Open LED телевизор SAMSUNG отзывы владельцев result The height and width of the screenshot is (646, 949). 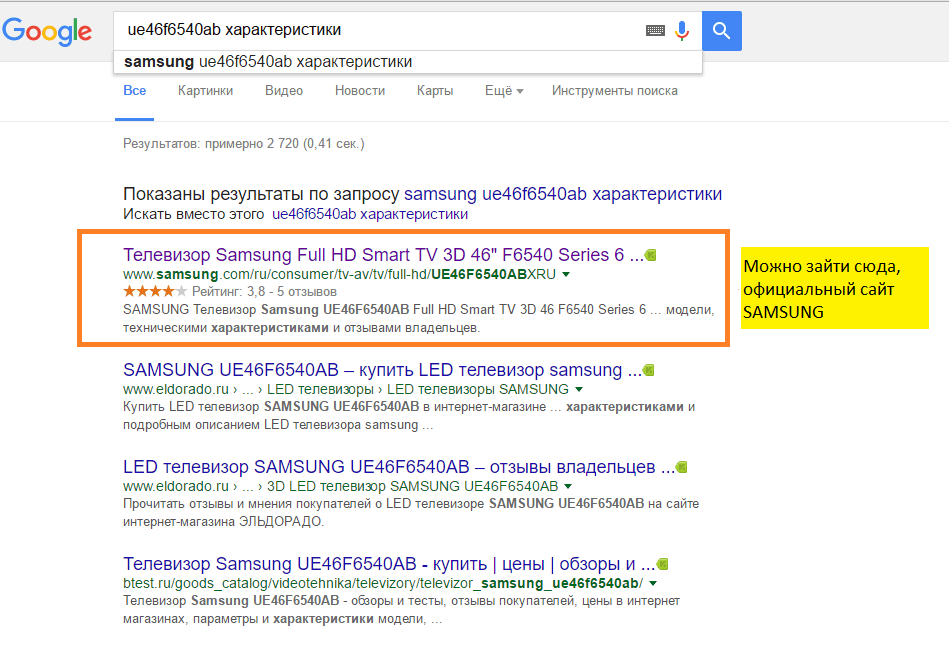[399, 467]
